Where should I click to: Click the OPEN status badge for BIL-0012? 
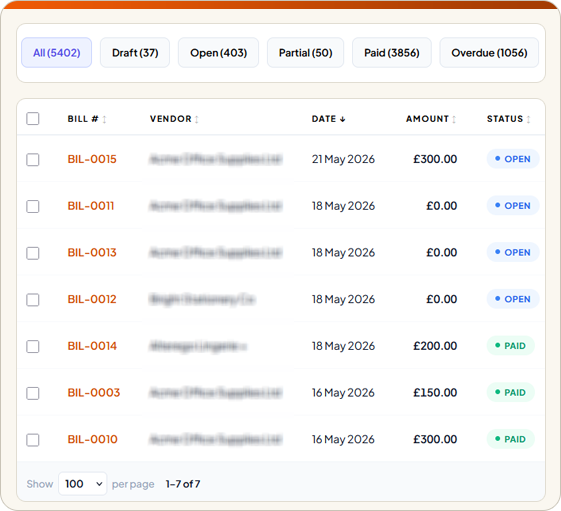(x=513, y=299)
